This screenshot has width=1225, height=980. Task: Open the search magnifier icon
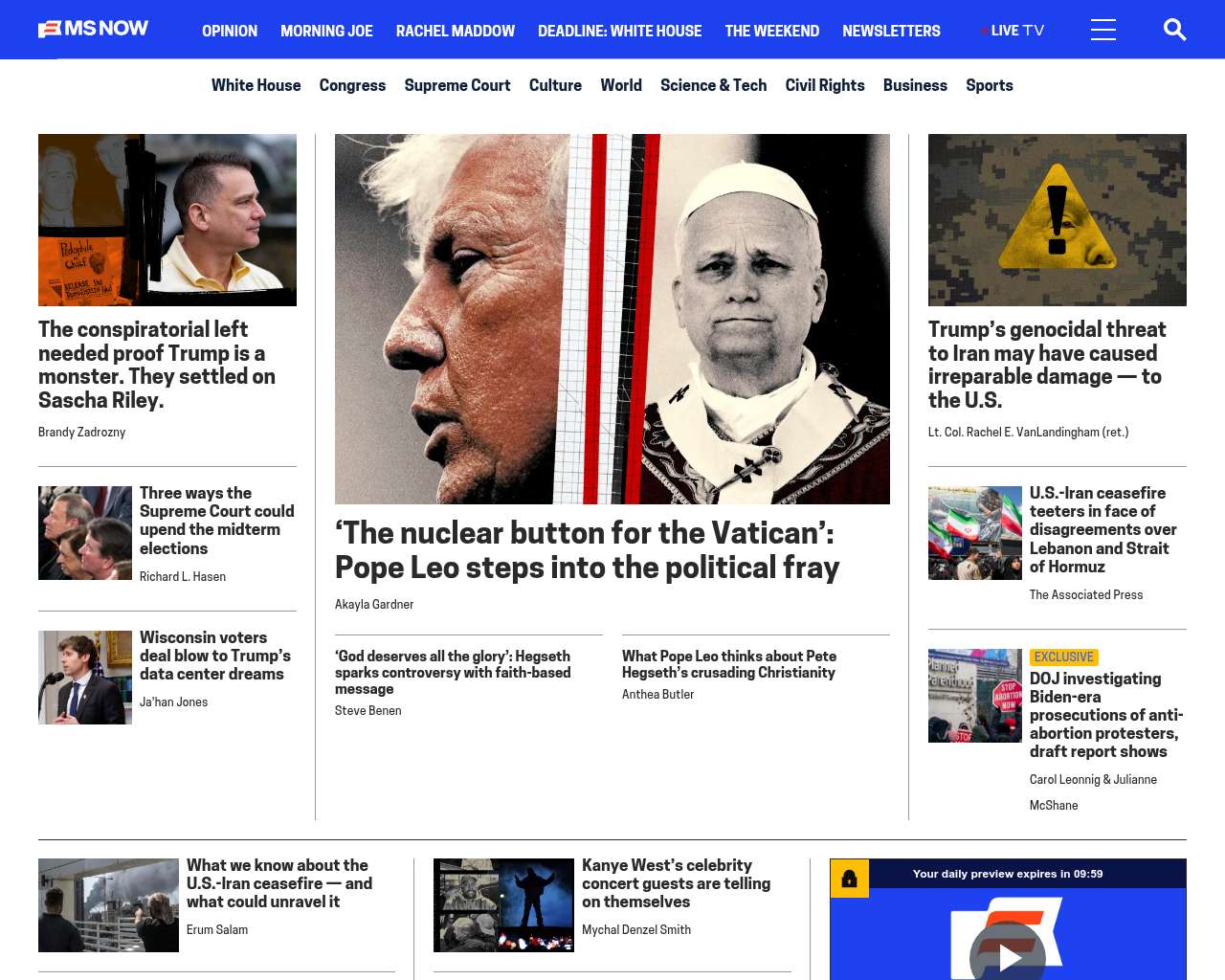tap(1174, 30)
